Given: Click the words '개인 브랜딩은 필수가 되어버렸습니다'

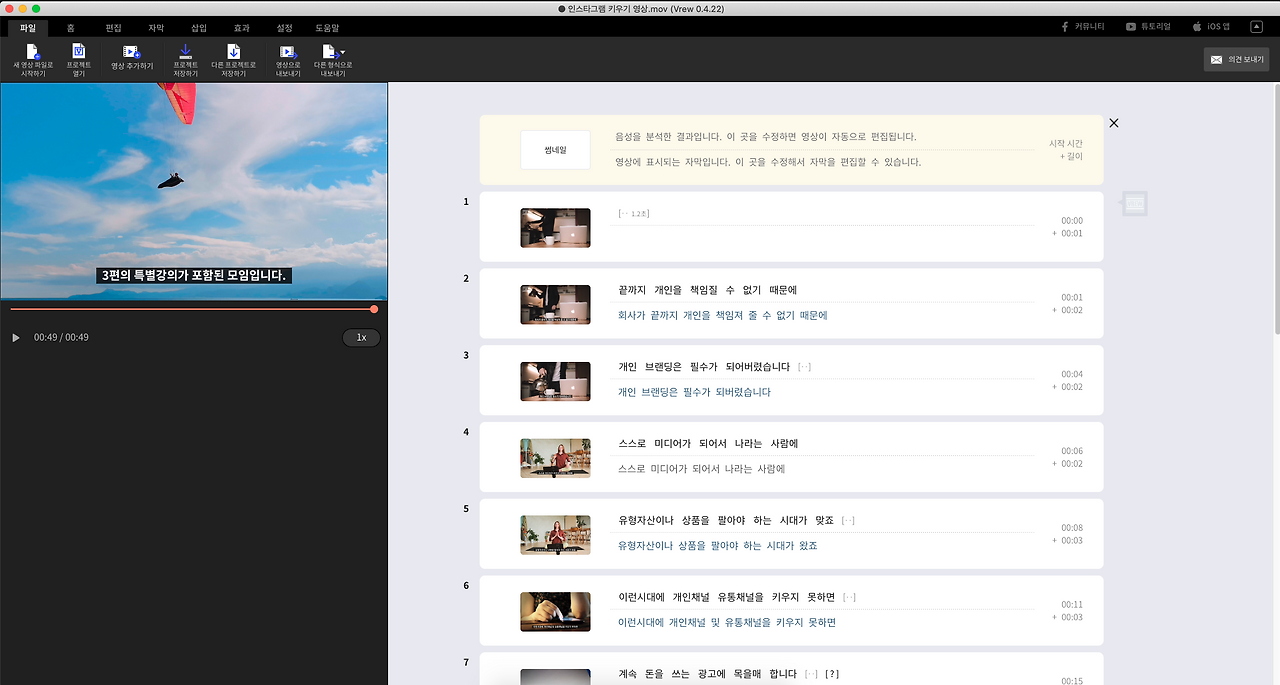Looking at the screenshot, I should pyautogui.click(x=704, y=367).
